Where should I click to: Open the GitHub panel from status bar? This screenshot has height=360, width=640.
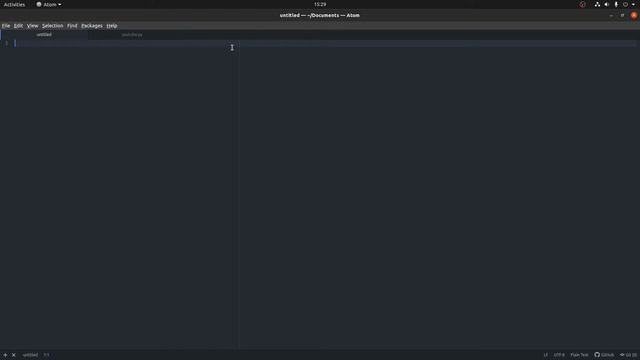pos(604,355)
